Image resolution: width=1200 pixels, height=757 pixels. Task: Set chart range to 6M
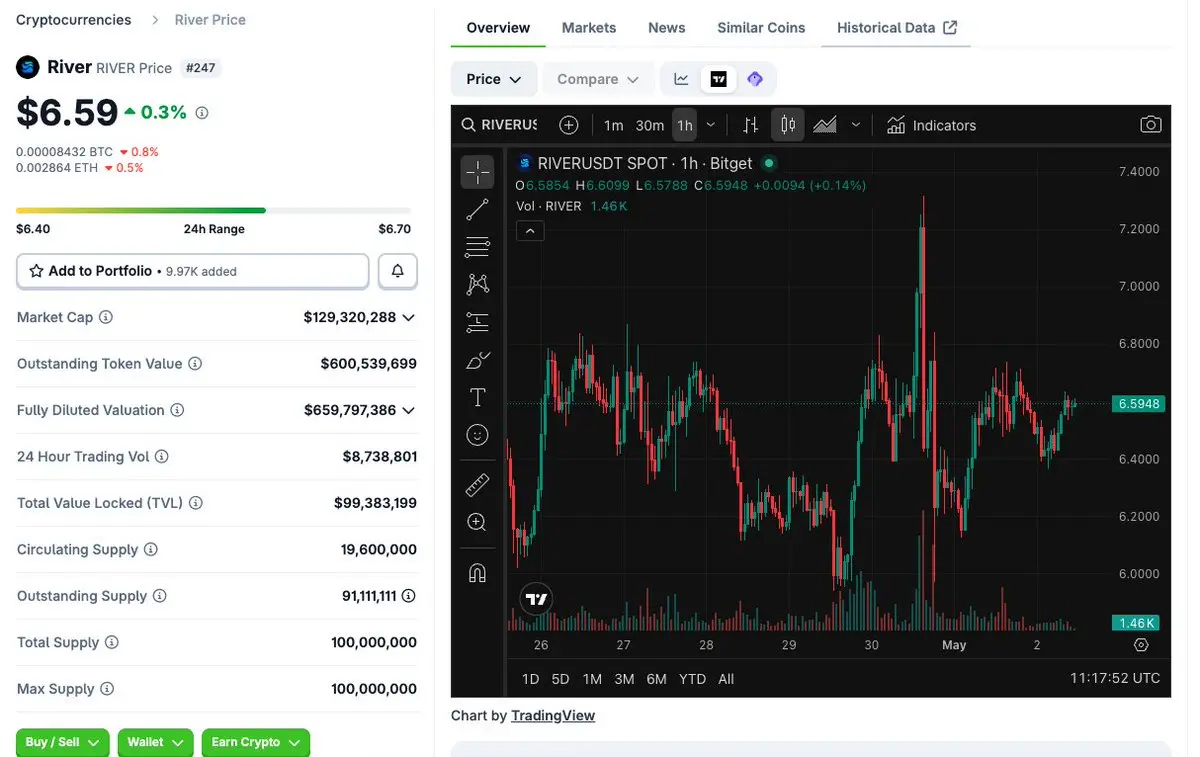(x=657, y=679)
